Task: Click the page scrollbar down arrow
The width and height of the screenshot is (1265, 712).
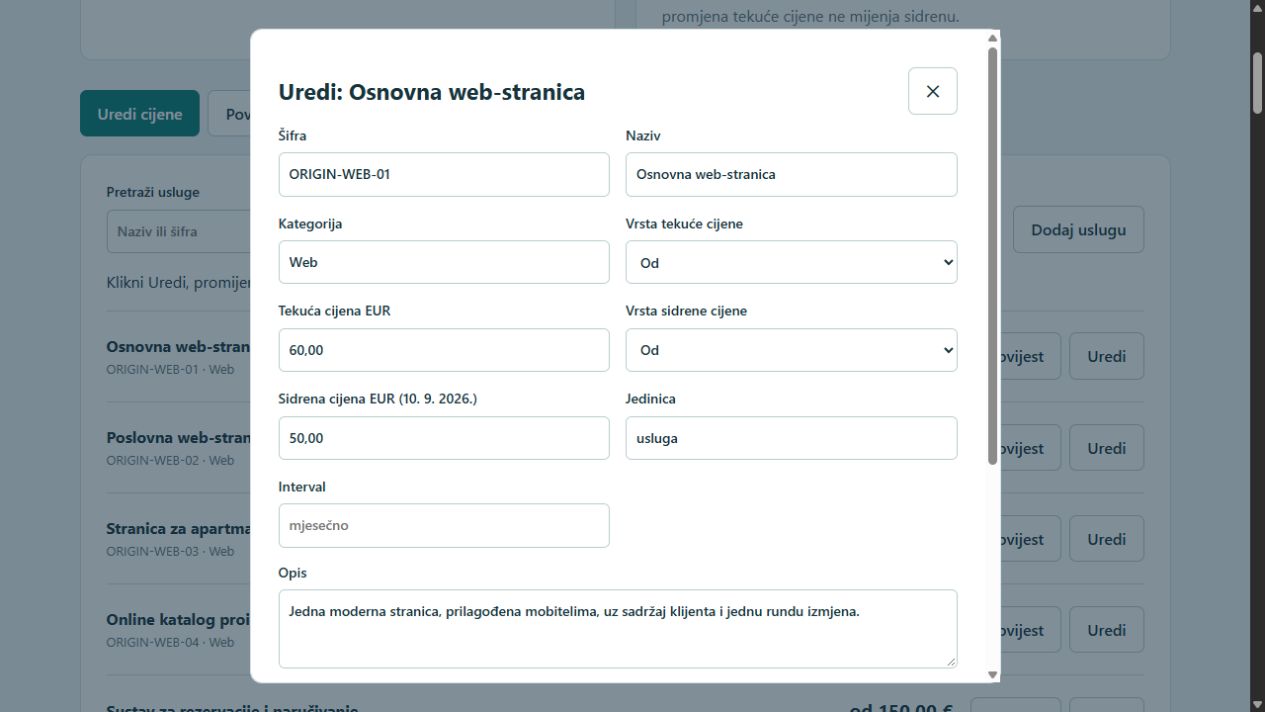Action: click(x=1257, y=703)
